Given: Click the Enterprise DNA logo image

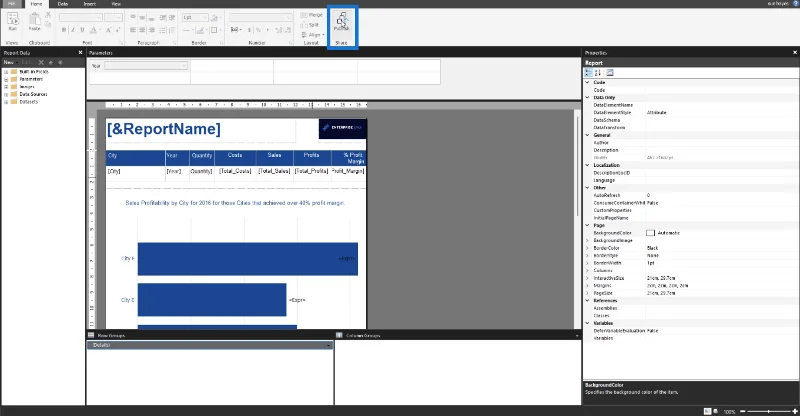Looking at the screenshot, I should point(342,128).
